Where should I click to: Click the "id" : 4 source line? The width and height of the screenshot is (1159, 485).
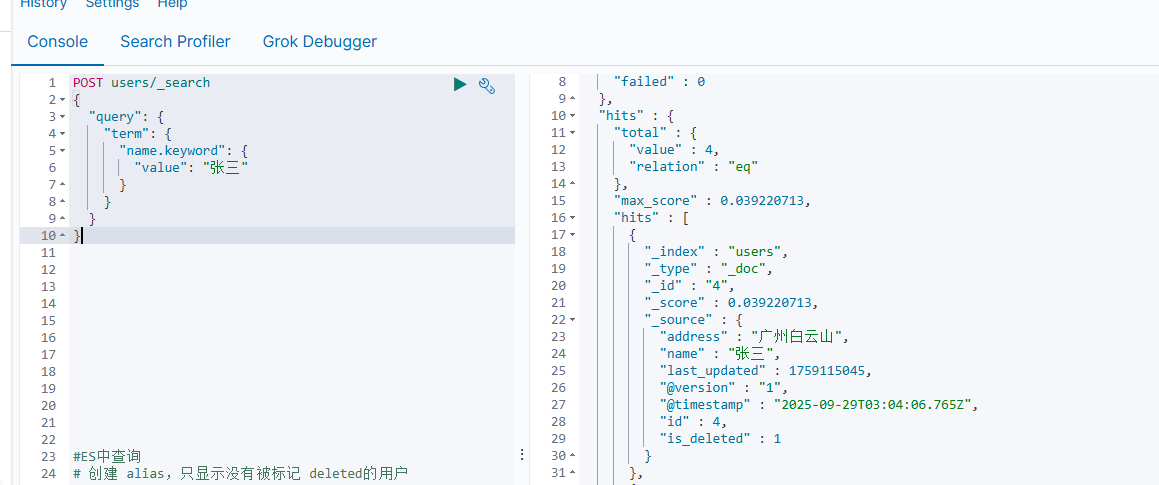(693, 422)
